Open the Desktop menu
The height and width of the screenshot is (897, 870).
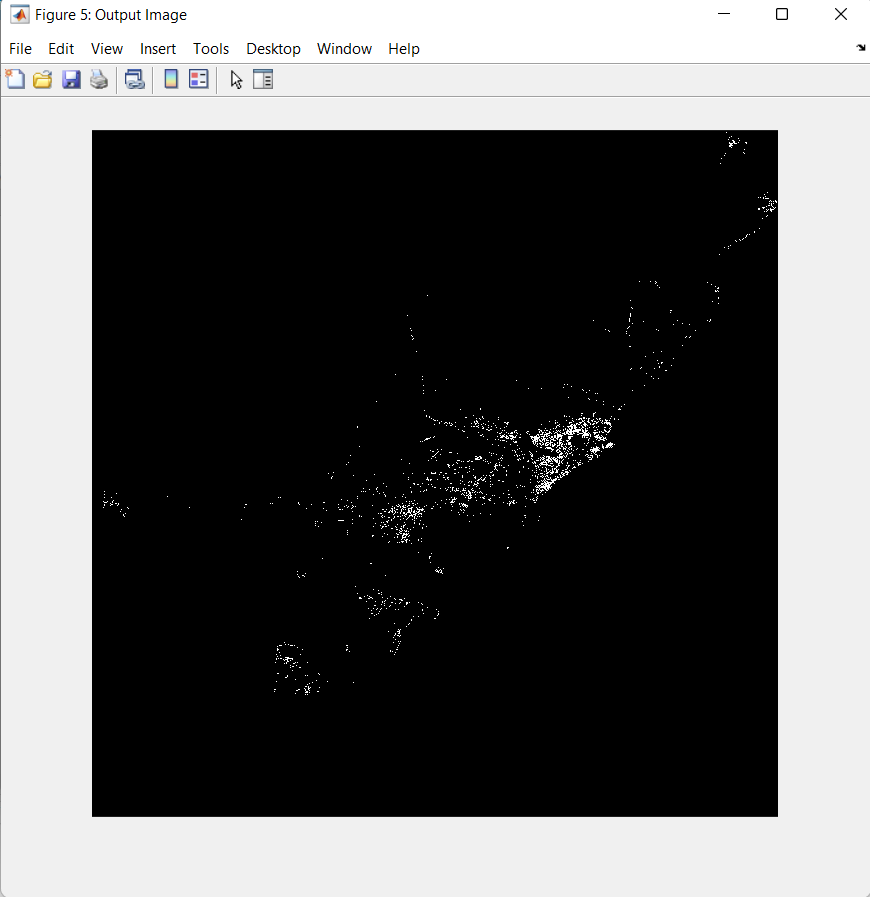(x=273, y=49)
